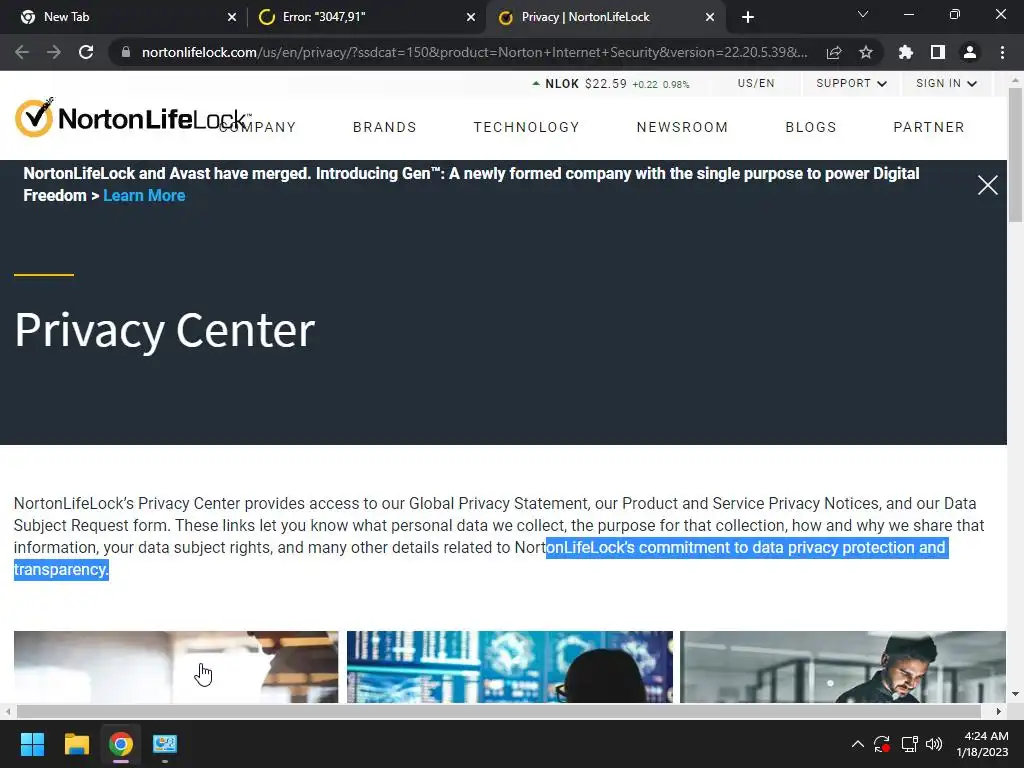Share this page icon
Viewport: 1024px width, 768px height.
(834, 52)
